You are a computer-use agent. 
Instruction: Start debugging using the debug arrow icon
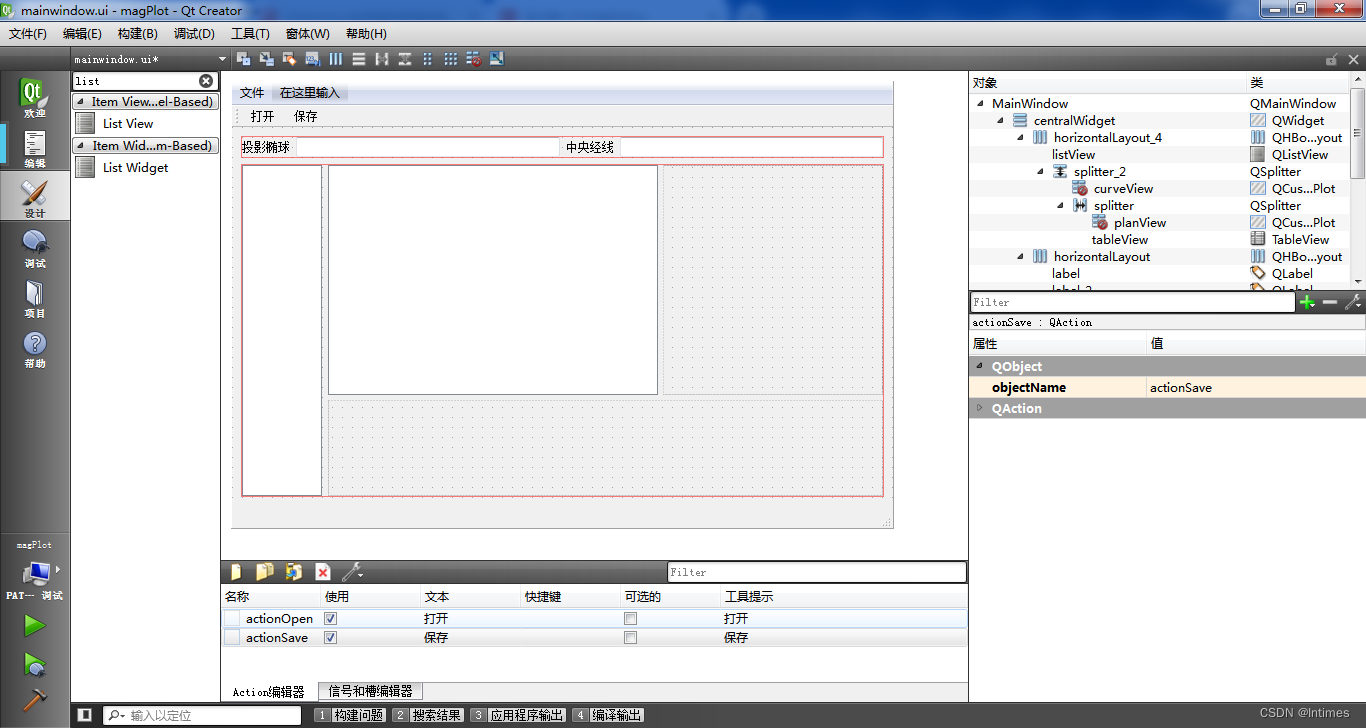33,664
